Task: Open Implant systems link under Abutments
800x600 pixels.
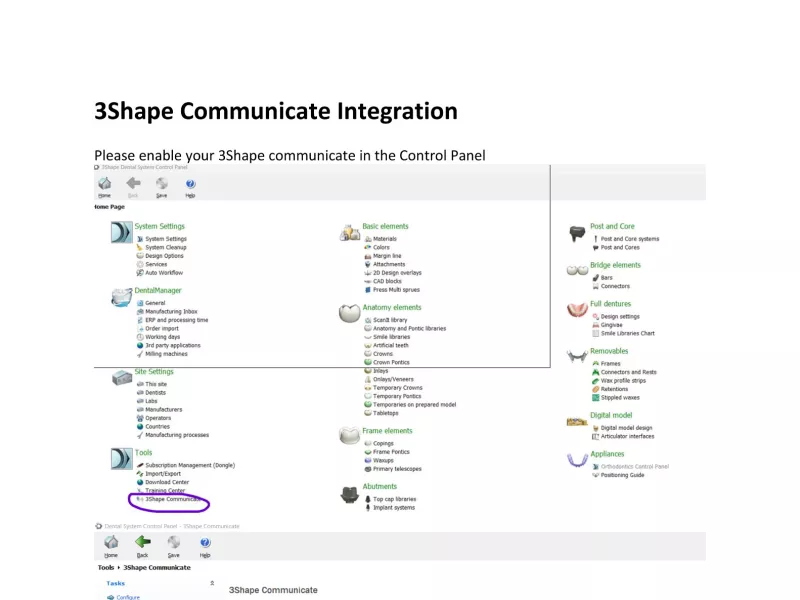Action: (x=394, y=508)
